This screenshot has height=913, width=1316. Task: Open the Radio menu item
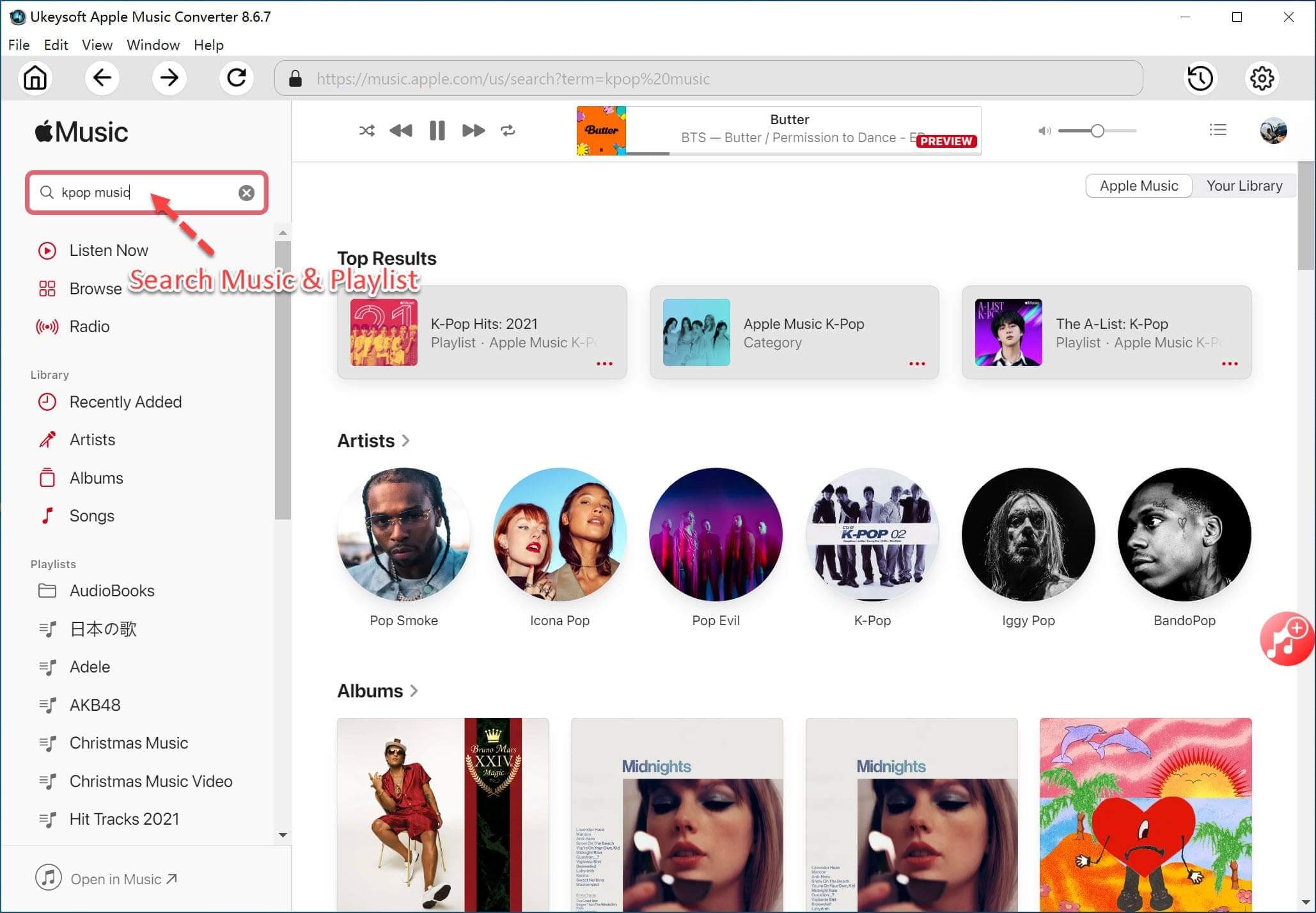pyautogui.click(x=89, y=326)
